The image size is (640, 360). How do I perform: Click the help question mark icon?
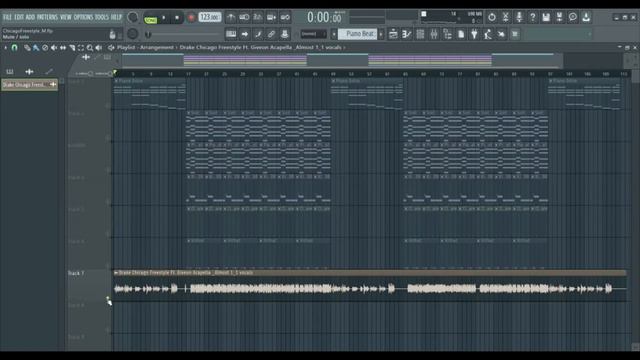pos(532,17)
